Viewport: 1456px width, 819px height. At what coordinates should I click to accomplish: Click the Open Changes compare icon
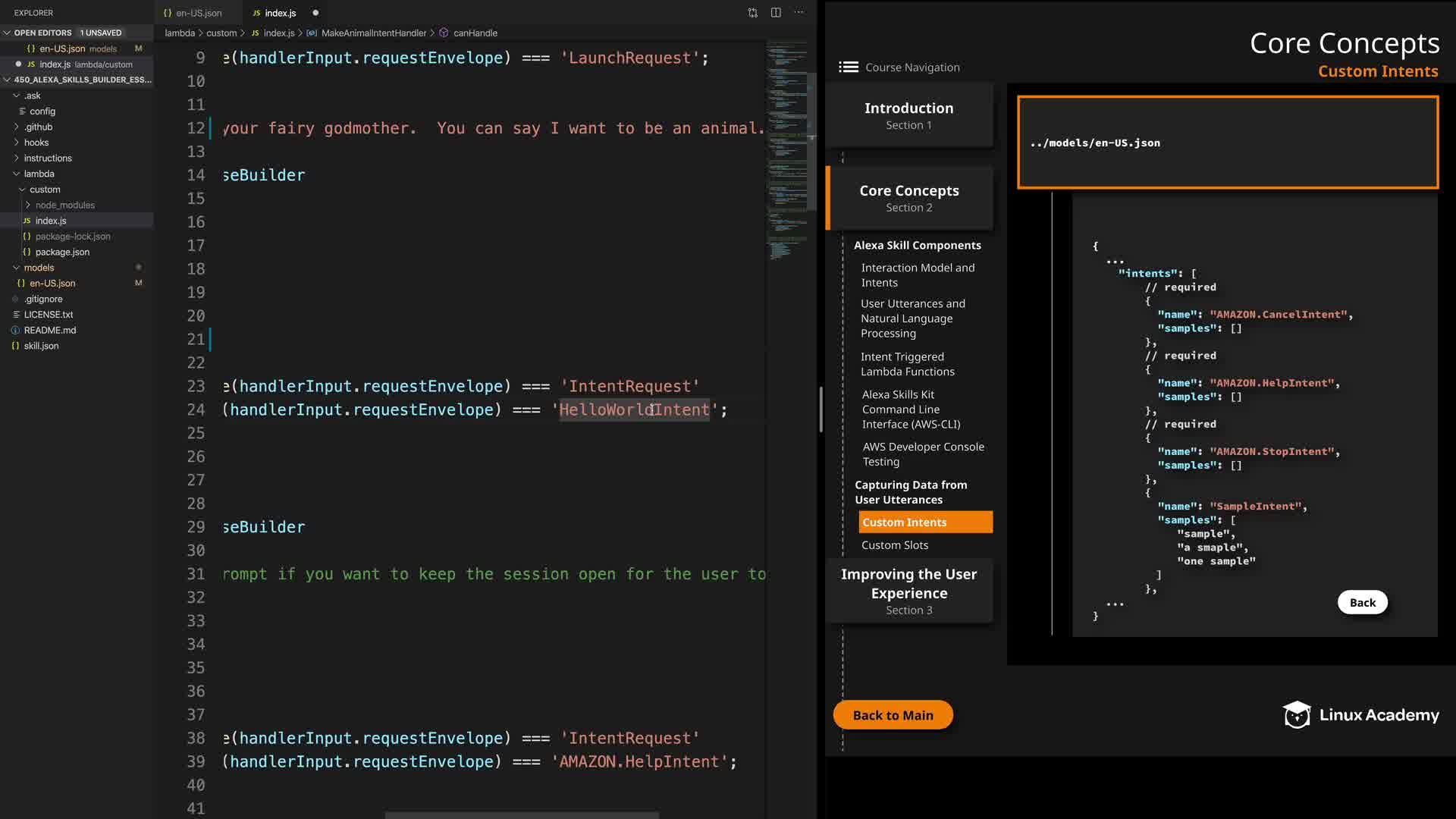(x=752, y=13)
